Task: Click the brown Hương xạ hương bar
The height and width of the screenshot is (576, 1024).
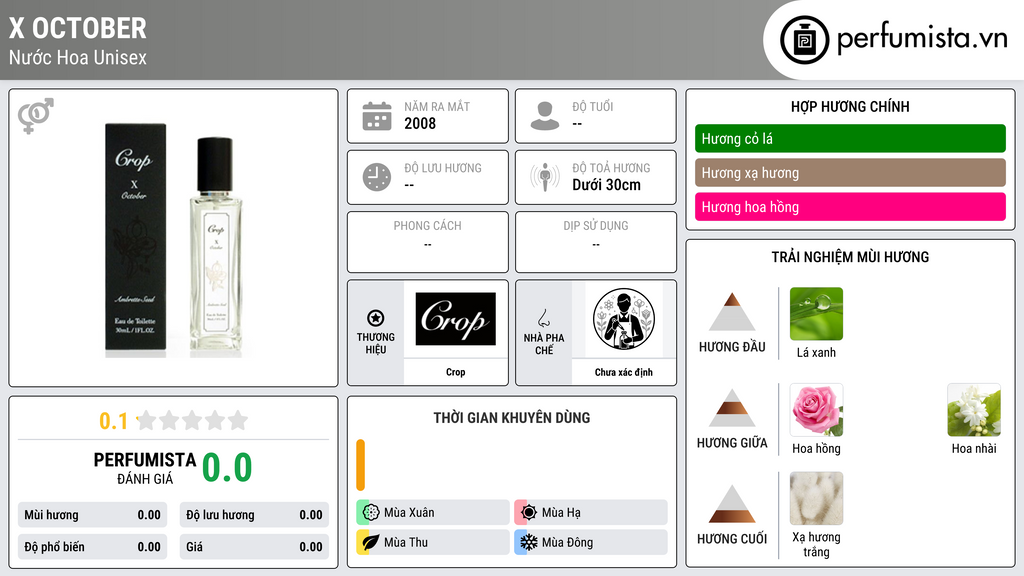Action: click(850, 172)
